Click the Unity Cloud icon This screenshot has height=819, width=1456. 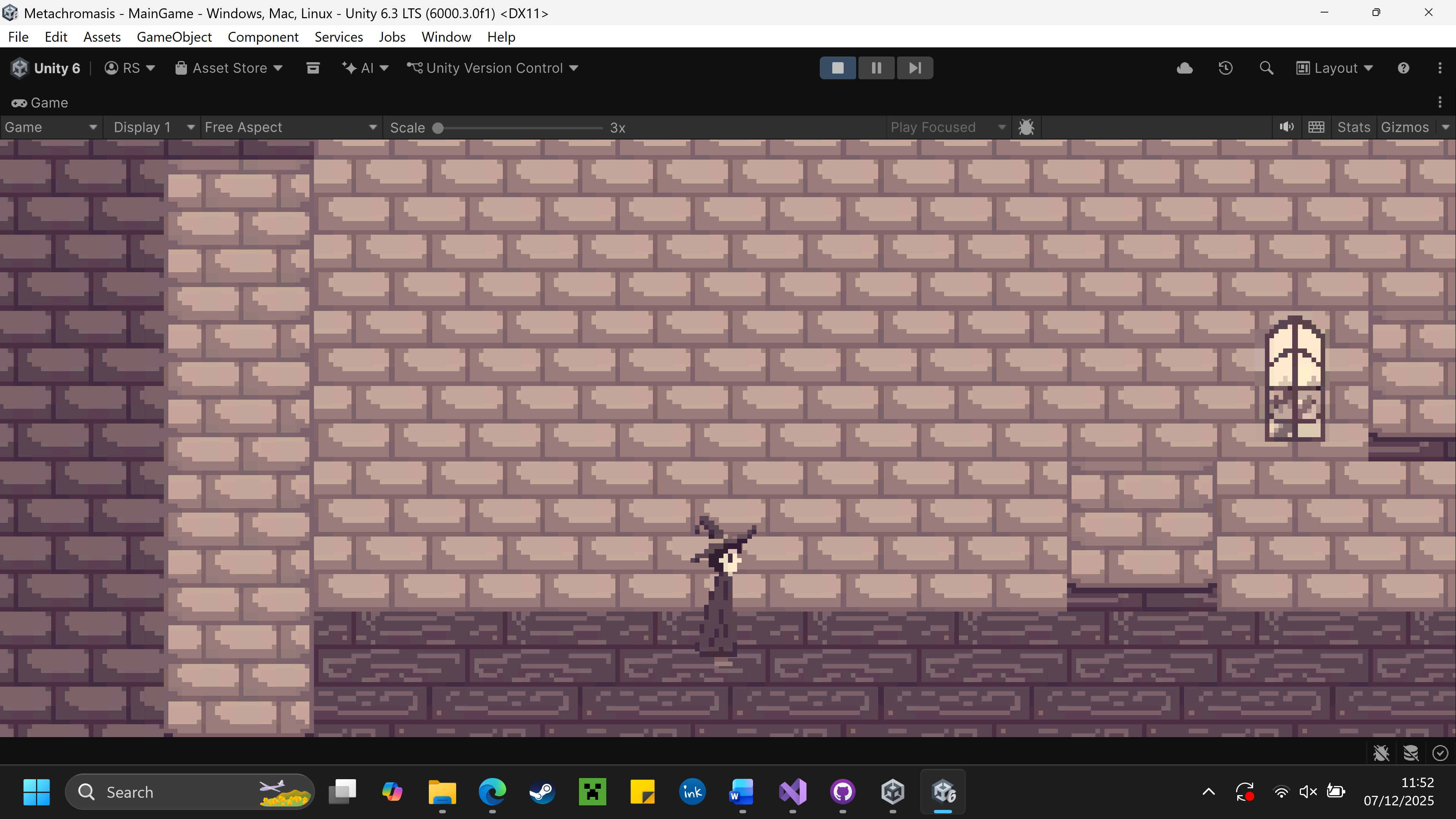(1185, 68)
